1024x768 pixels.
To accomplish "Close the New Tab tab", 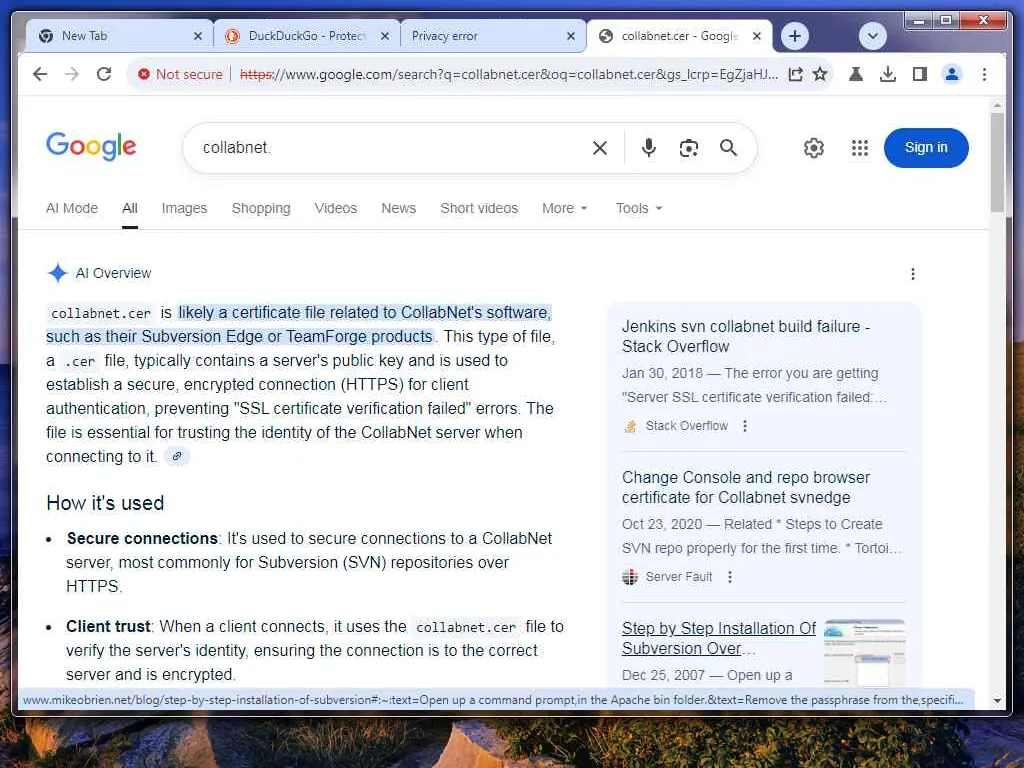I will (x=198, y=37).
